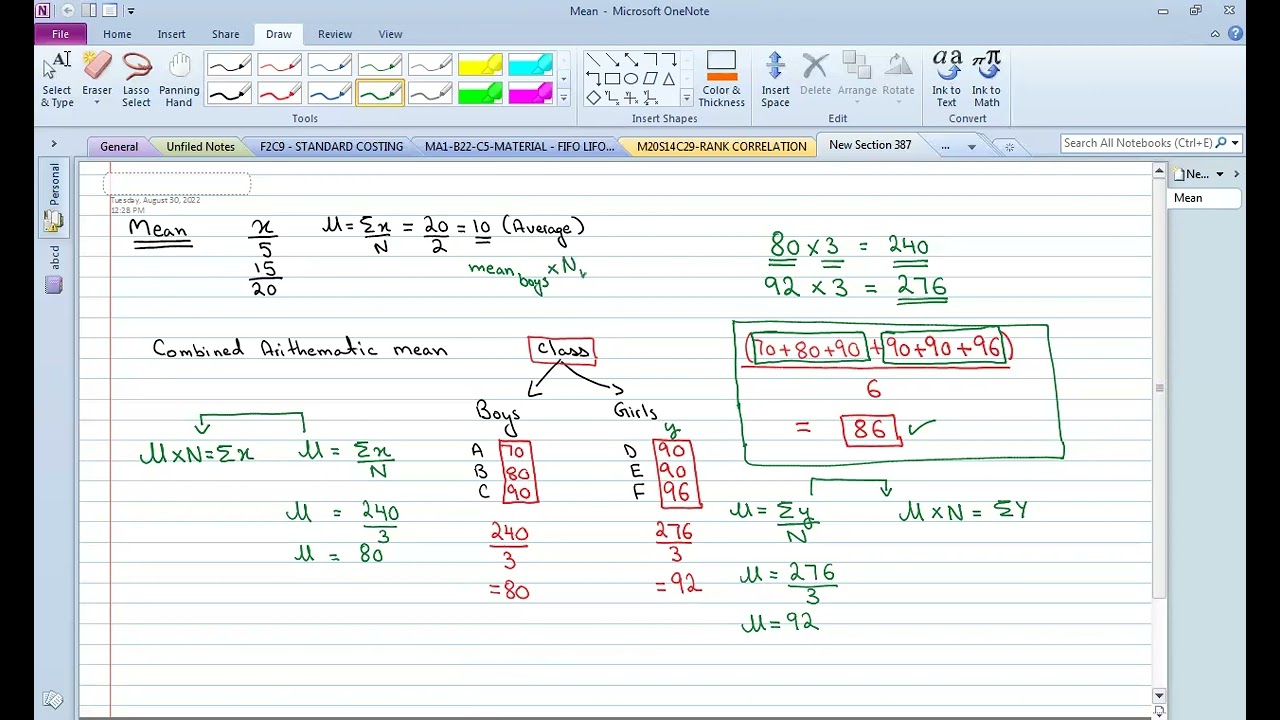This screenshot has width=1280, height=720.
Task: Insert a triangle shape
Action: coord(669,79)
